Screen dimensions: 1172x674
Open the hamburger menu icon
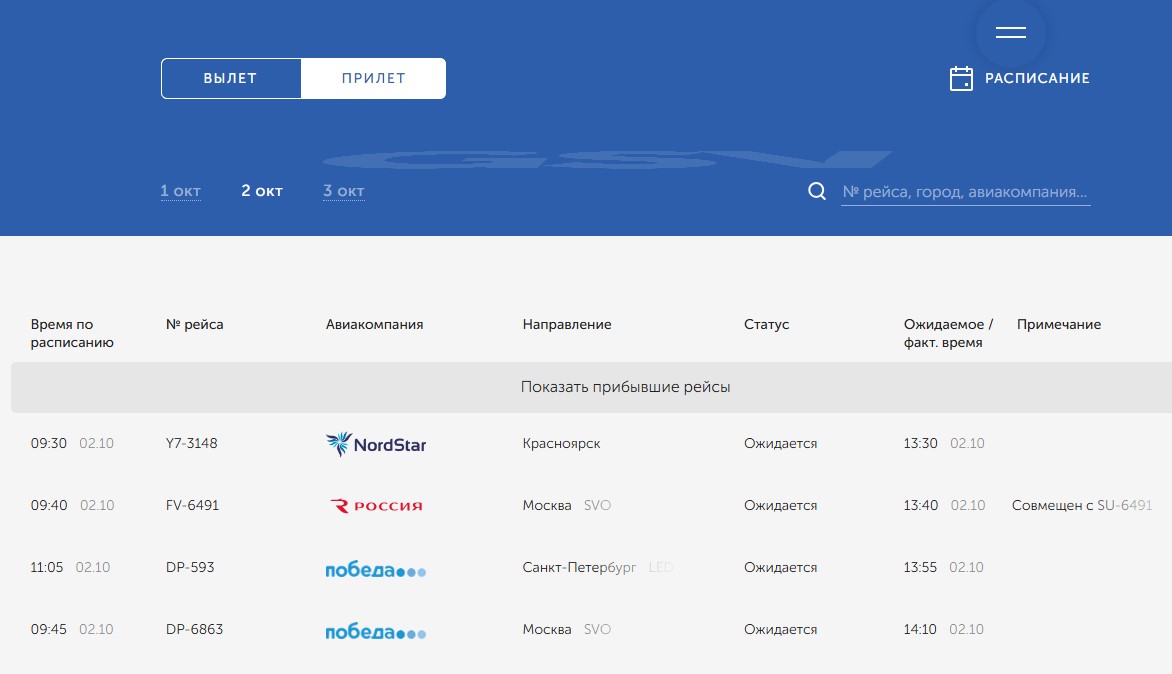pyautogui.click(x=1011, y=32)
